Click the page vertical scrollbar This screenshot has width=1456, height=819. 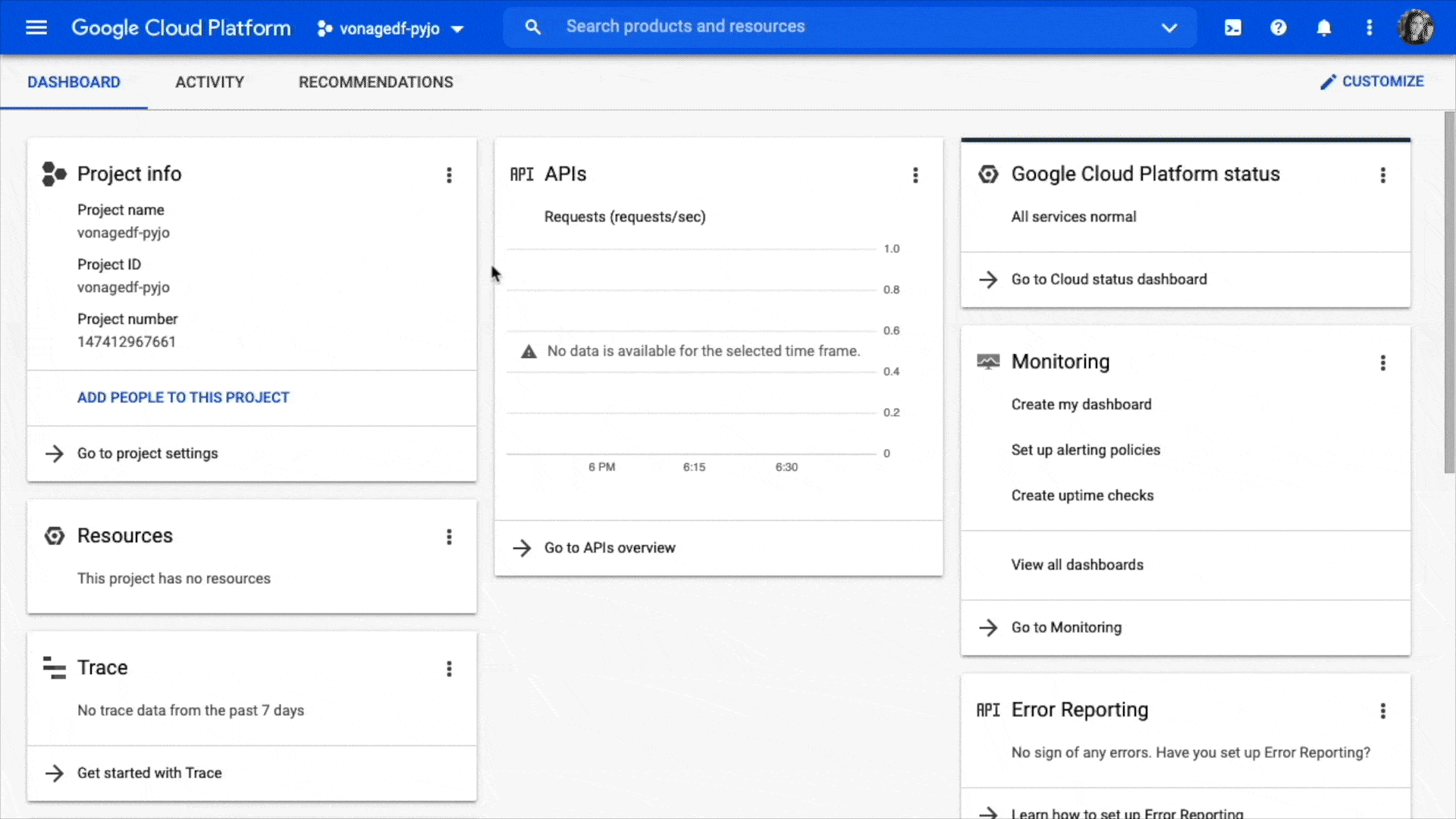tap(1449, 293)
